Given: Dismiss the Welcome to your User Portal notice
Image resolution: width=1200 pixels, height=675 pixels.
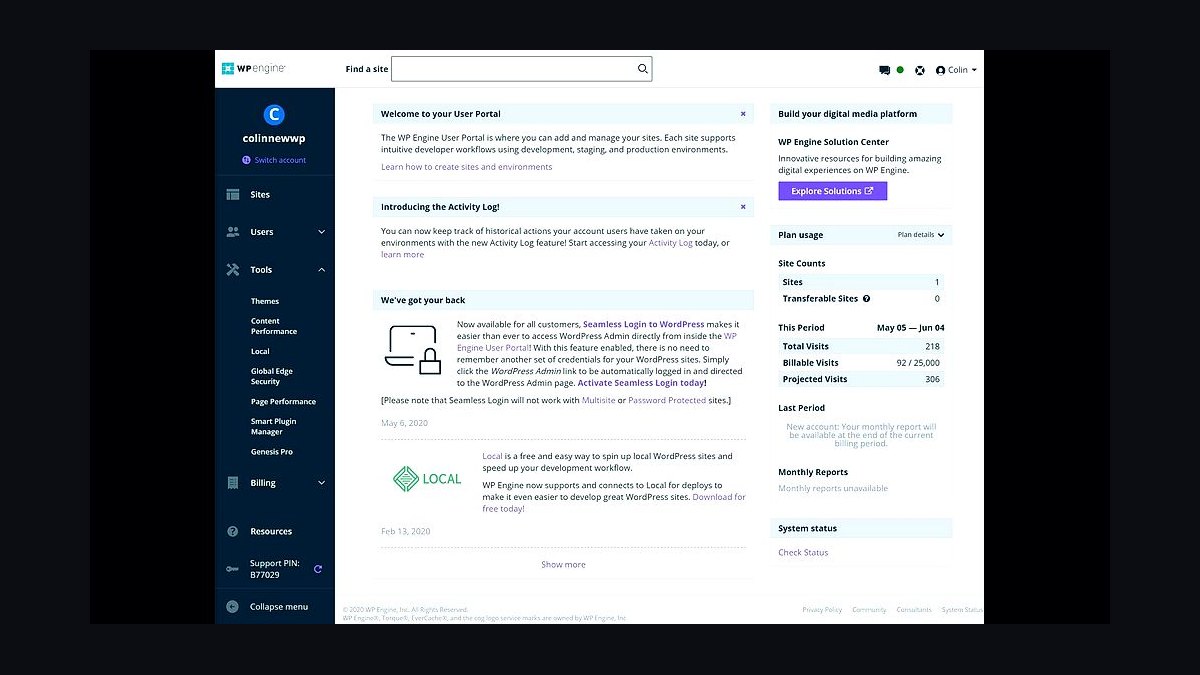Looking at the screenshot, I should (743, 114).
